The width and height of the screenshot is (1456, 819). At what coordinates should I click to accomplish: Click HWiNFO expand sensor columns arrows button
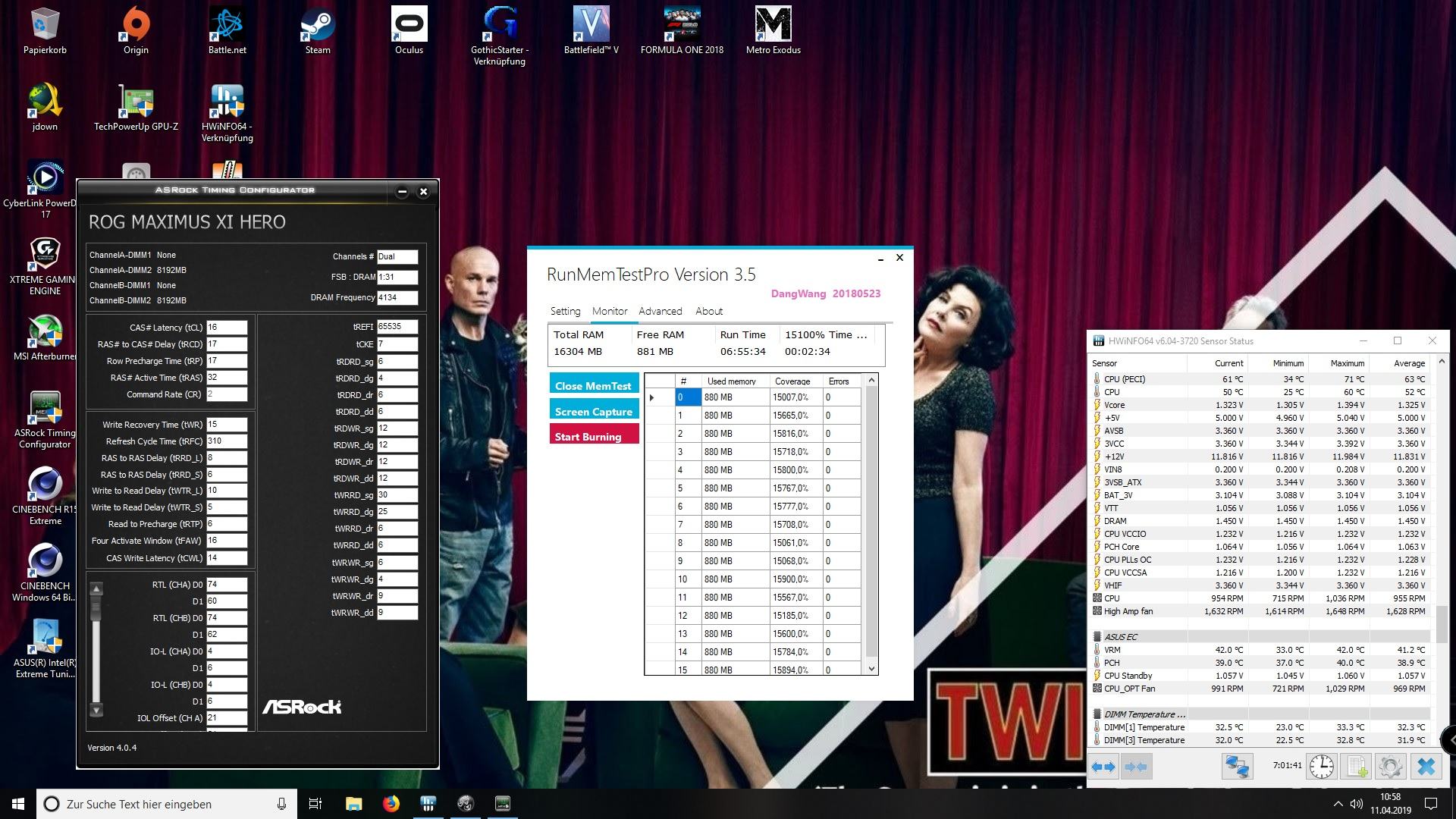click(x=1103, y=767)
